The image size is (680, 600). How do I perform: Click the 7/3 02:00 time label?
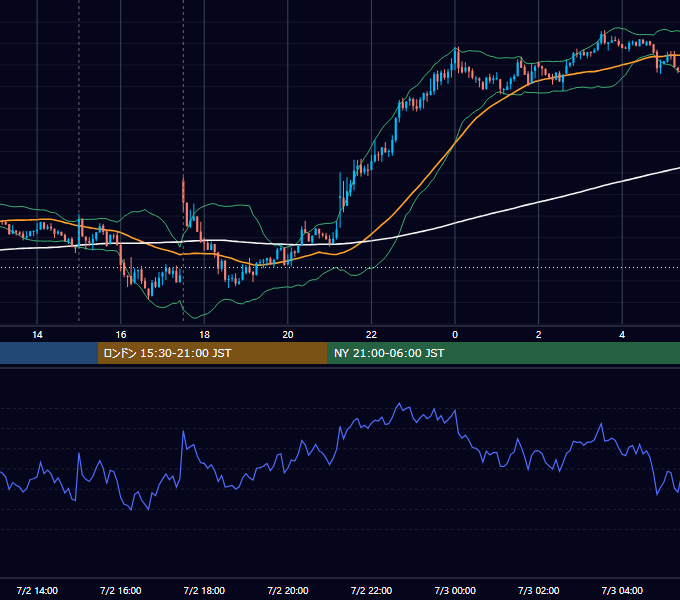tap(539, 590)
